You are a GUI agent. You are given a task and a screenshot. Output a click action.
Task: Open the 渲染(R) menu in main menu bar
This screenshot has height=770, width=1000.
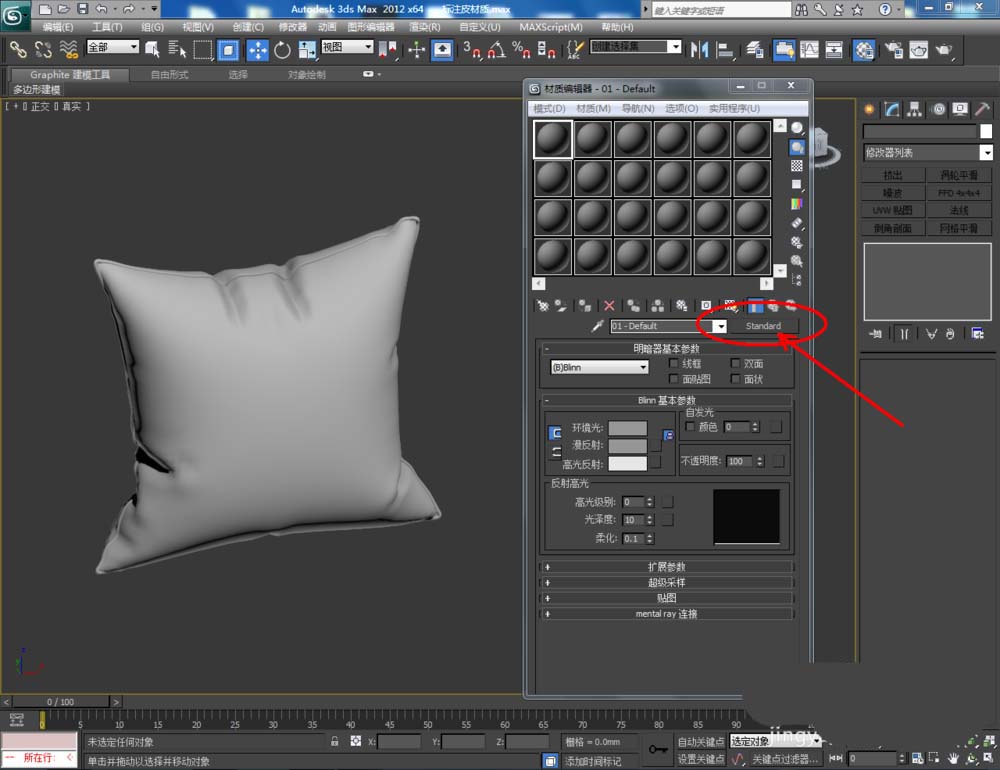pyautogui.click(x=423, y=27)
